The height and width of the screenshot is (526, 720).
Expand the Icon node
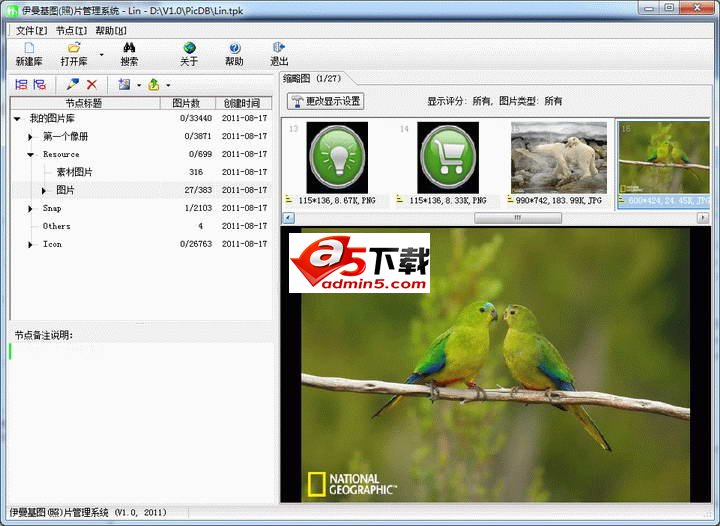coord(30,245)
